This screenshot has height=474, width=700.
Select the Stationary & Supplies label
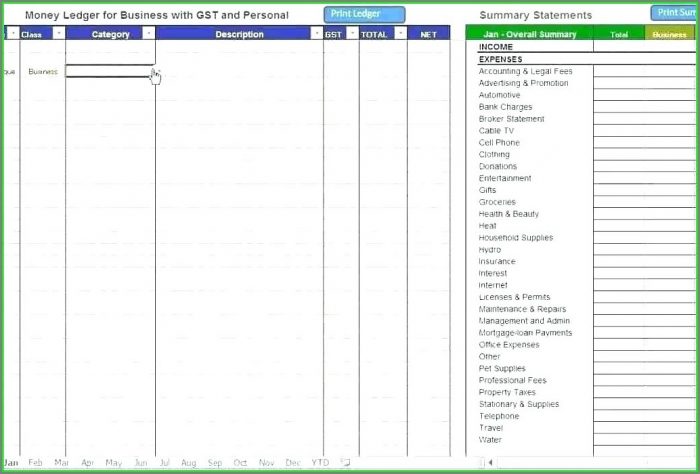coord(519,404)
